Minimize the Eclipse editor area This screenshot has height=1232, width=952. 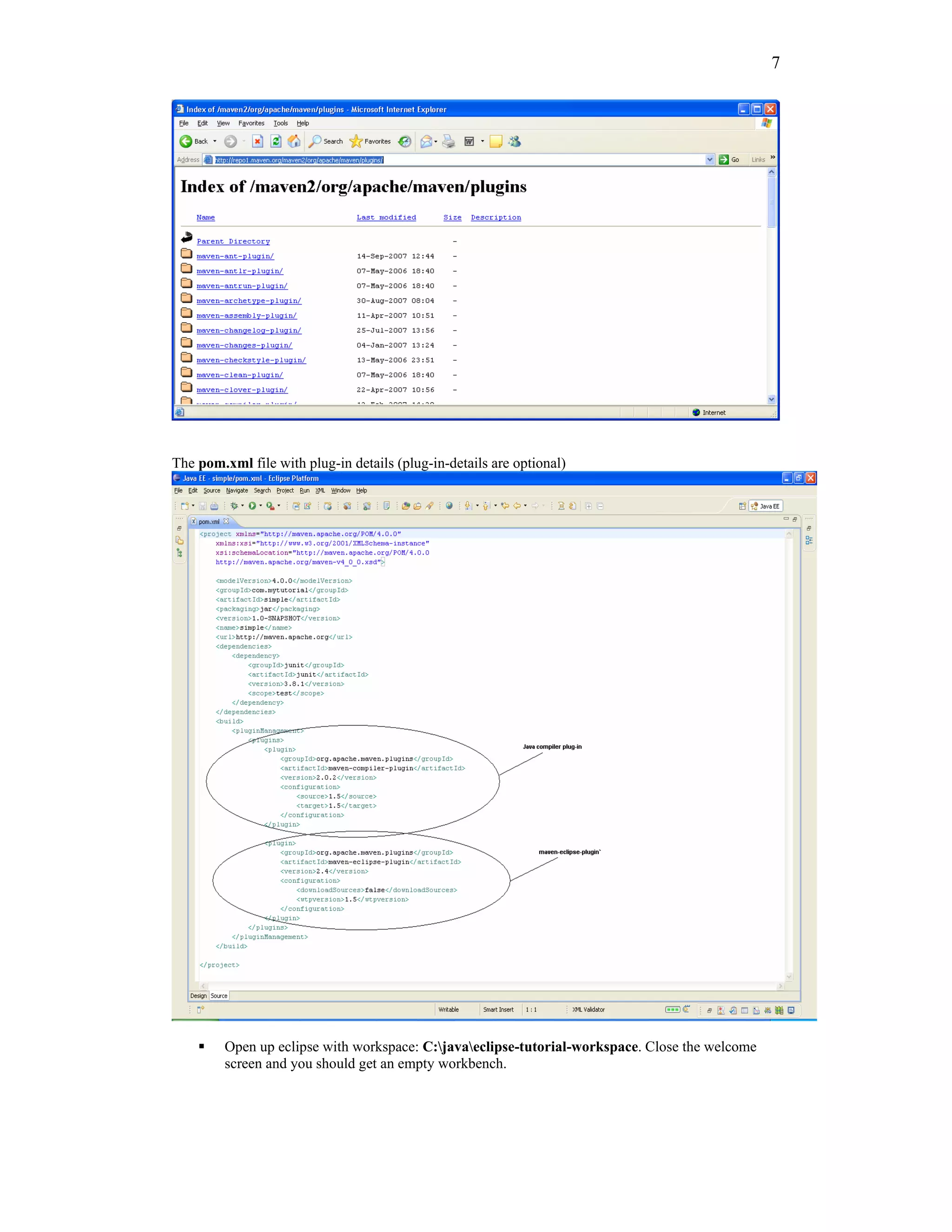[786, 519]
